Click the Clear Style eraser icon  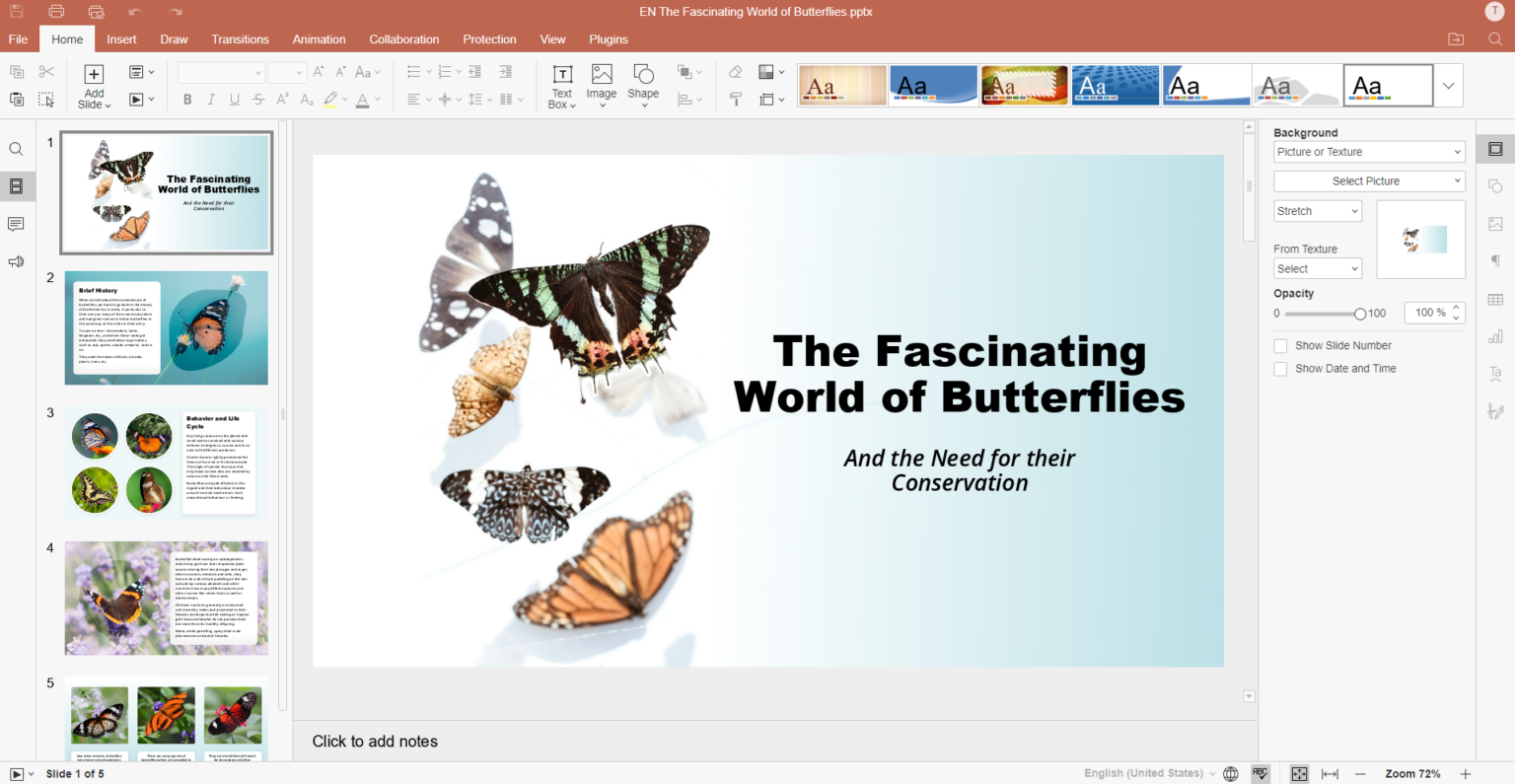click(735, 72)
